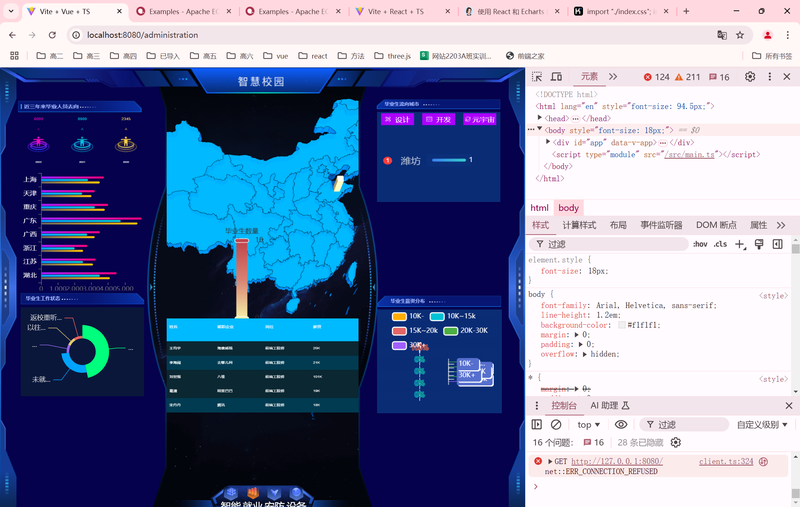Reload the page

pos(52,35)
